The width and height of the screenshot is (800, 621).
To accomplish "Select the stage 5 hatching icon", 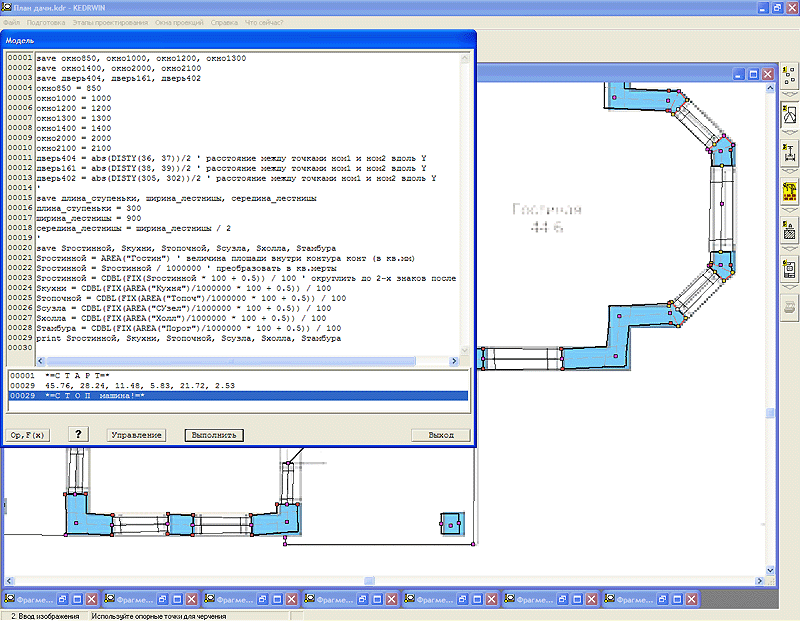I will (789, 230).
